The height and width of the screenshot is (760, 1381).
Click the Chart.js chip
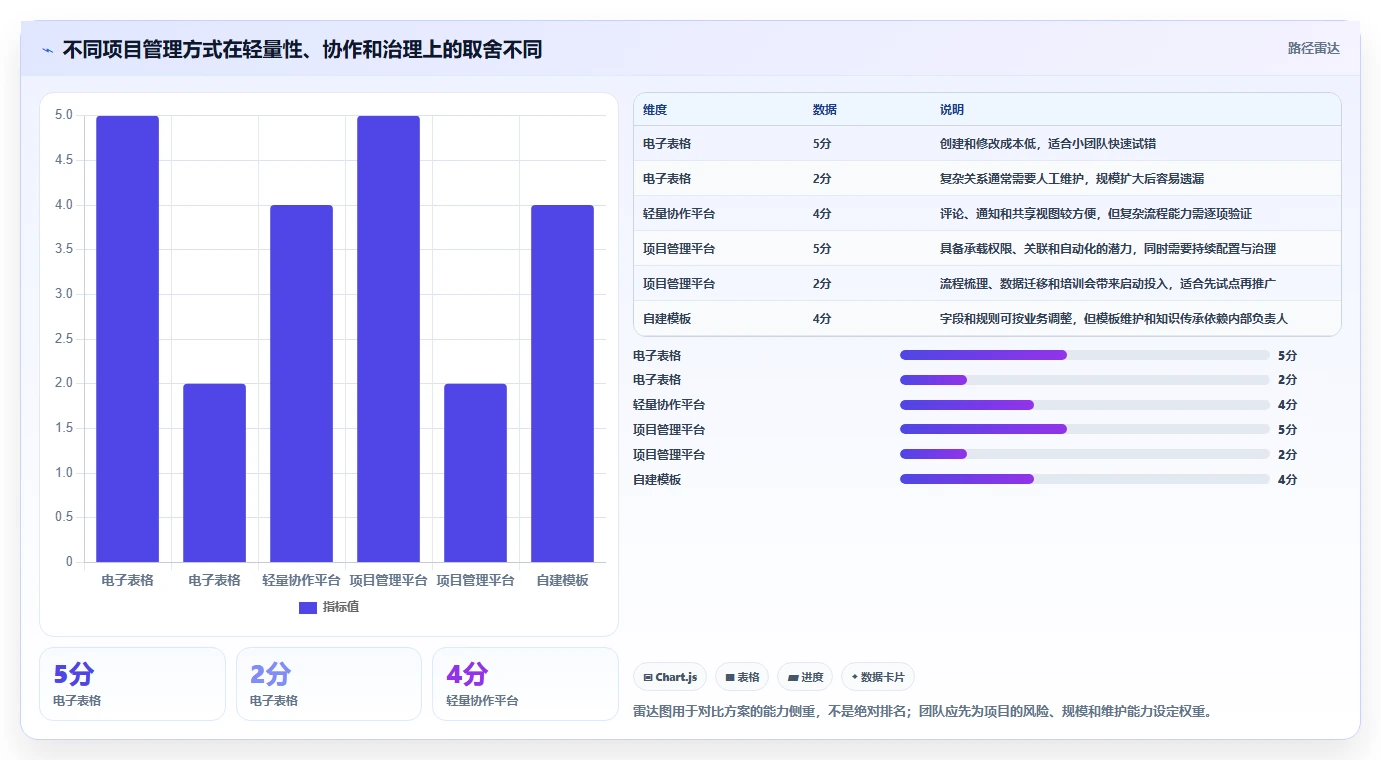(x=670, y=677)
